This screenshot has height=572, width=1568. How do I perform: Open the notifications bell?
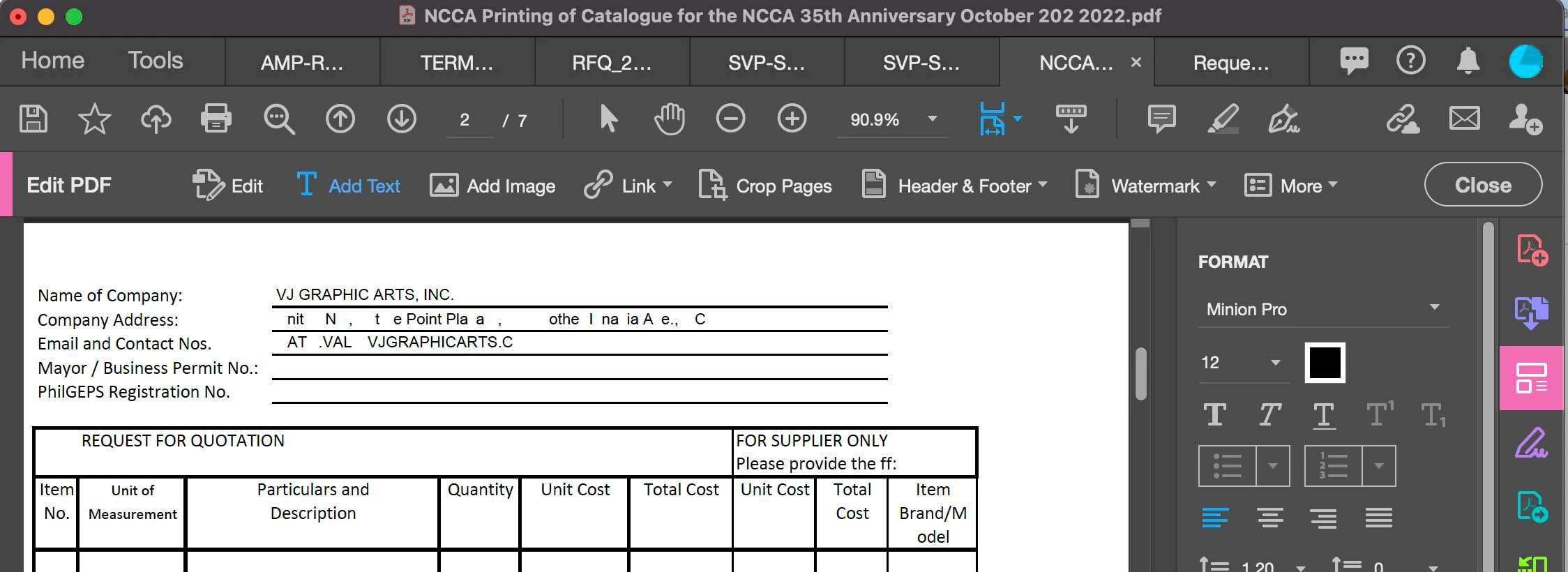pyautogui.click(x=1468, y=61)
